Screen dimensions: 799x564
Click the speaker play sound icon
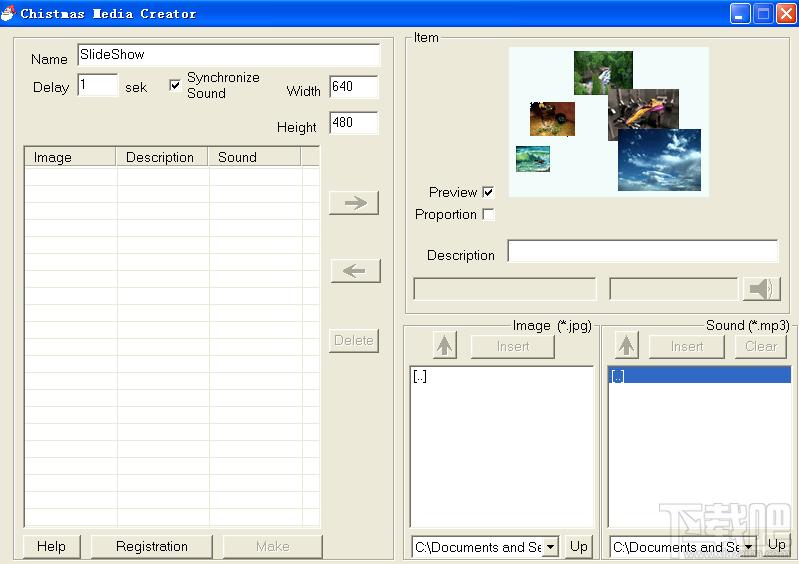761,289
